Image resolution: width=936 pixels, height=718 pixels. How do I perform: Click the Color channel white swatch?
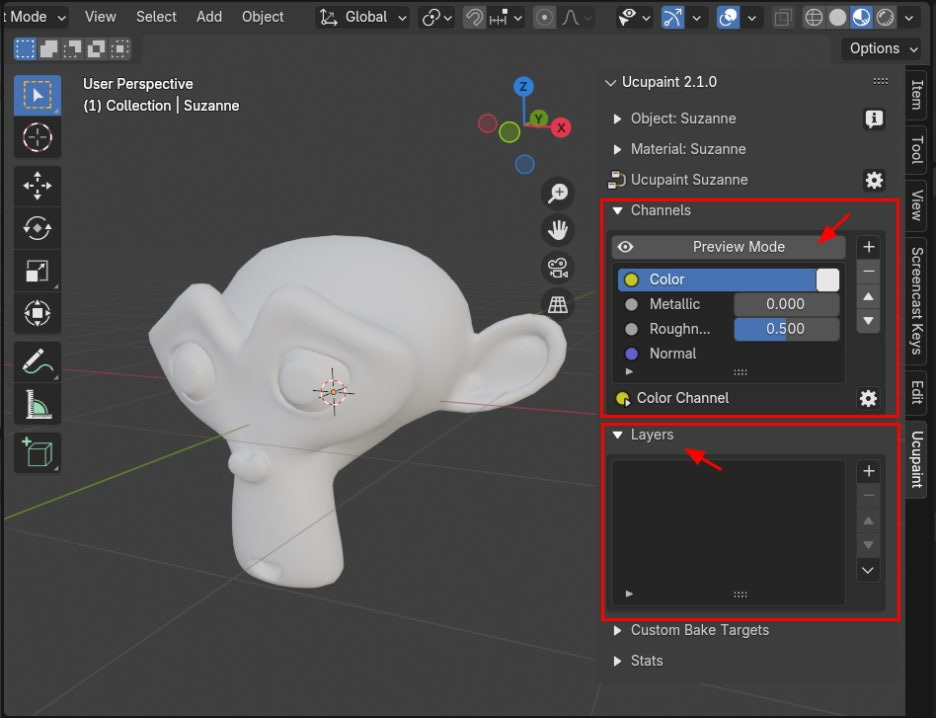827,279
